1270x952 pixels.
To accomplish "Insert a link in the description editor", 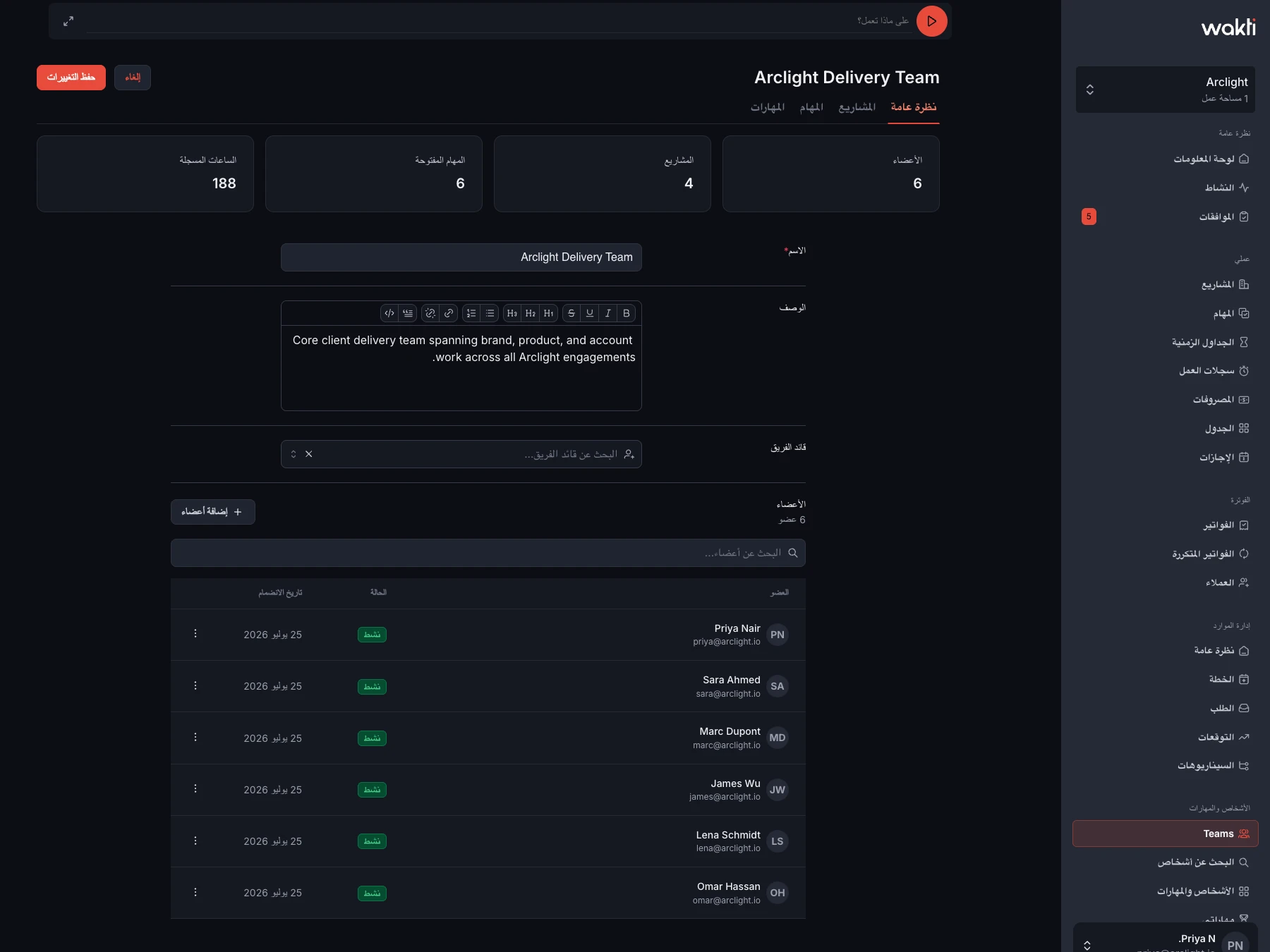I will (449, 313).
